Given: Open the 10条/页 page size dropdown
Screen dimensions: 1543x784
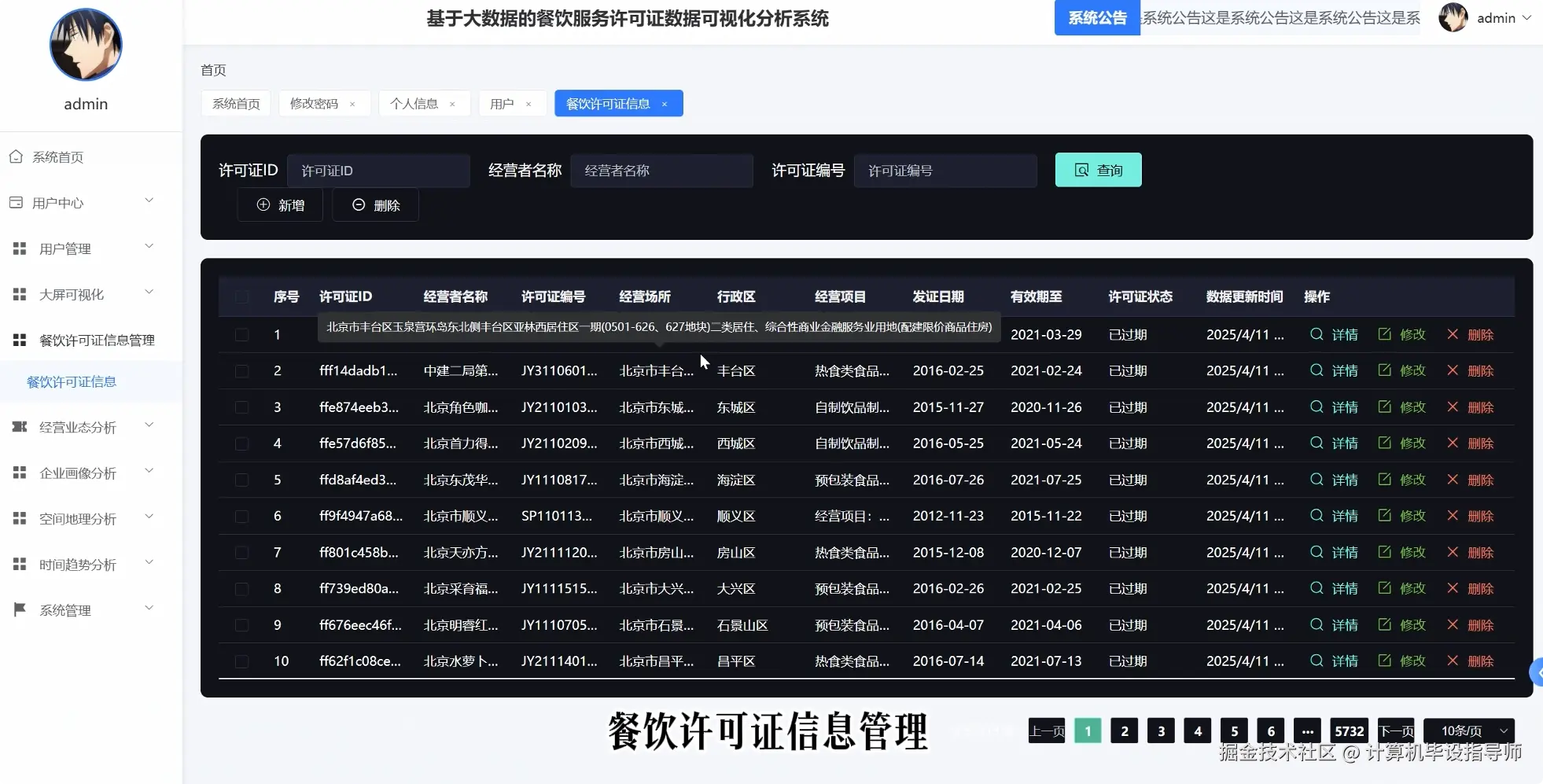Looking at the screenshot, I should click(x=1469, y=731).
